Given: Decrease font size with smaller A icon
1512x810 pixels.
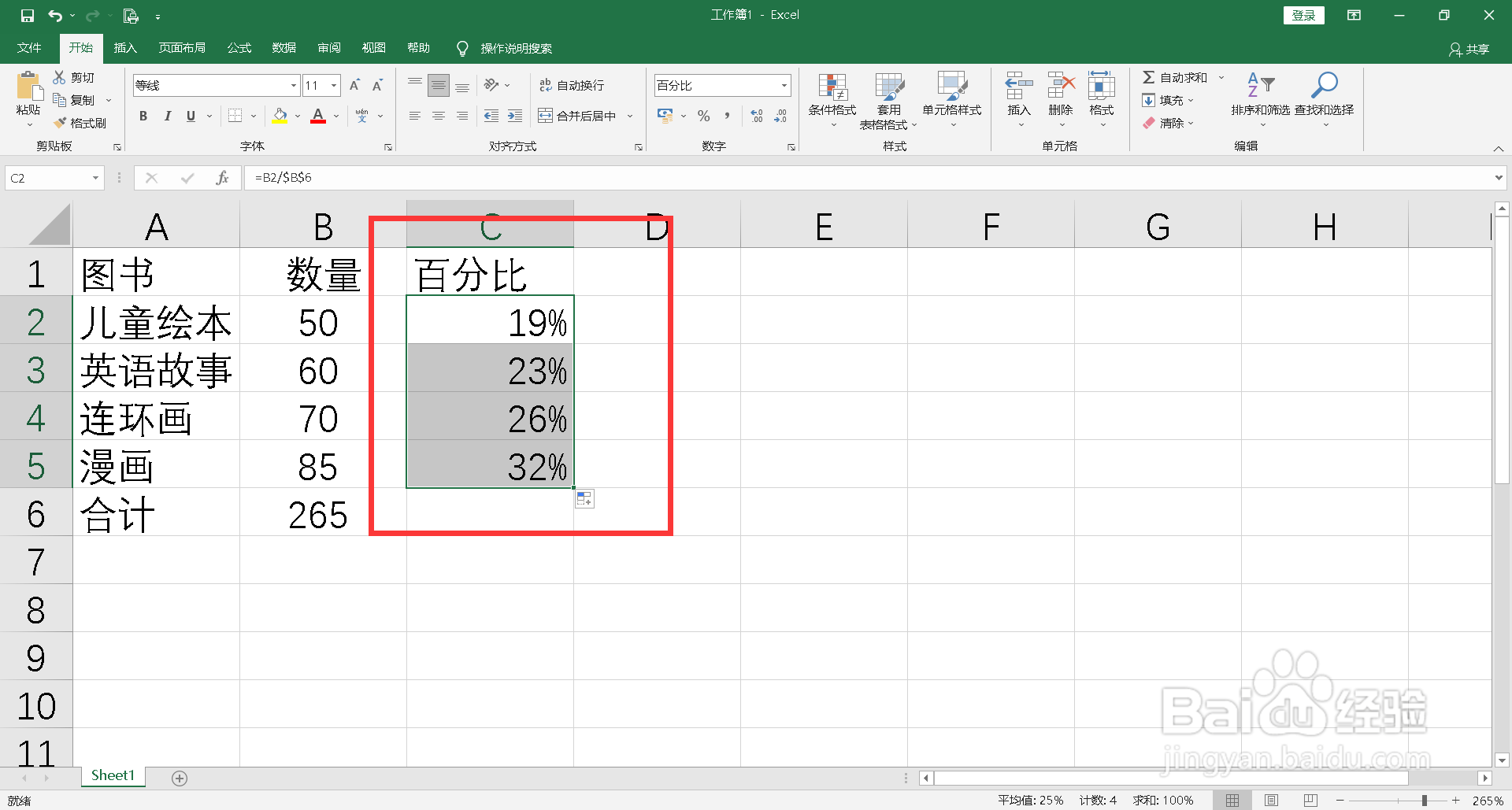Looking at the screenshot, I should [x=378, y=85].
